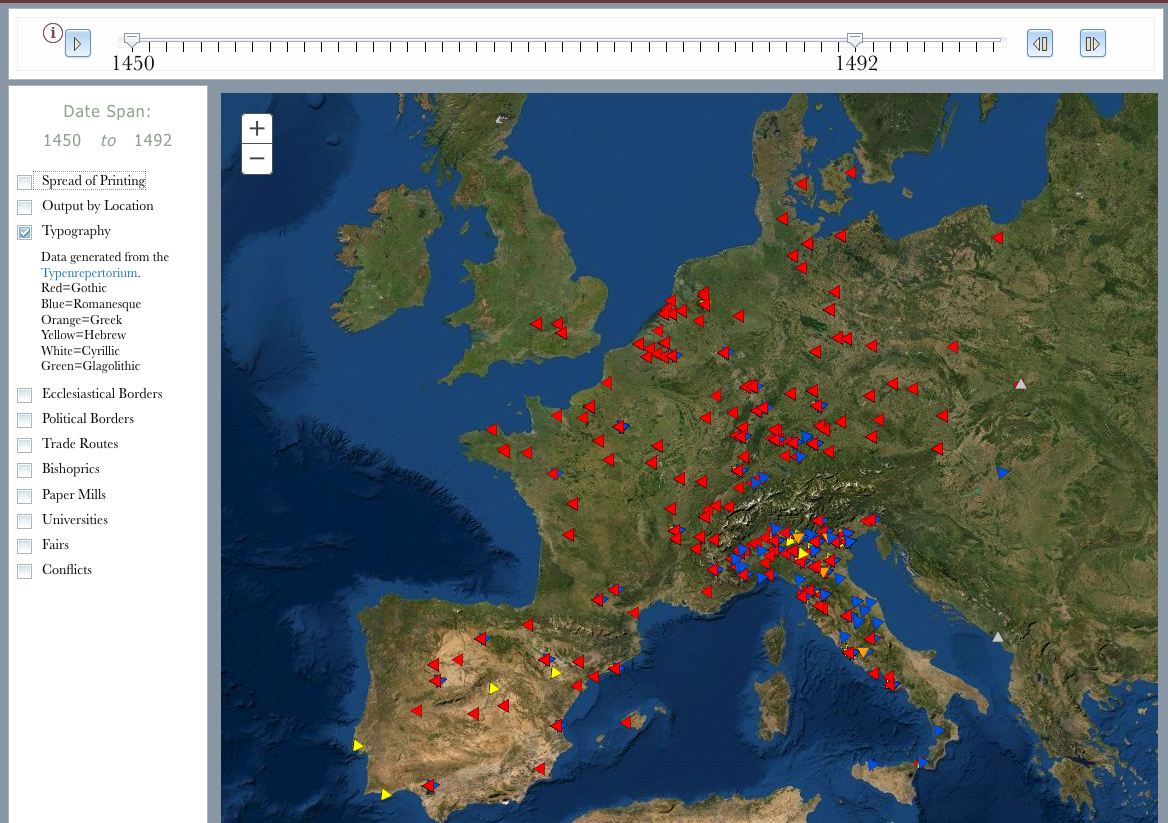1168x823 pixels.
Task: Show Universities on the map
Action: point(25,521)
